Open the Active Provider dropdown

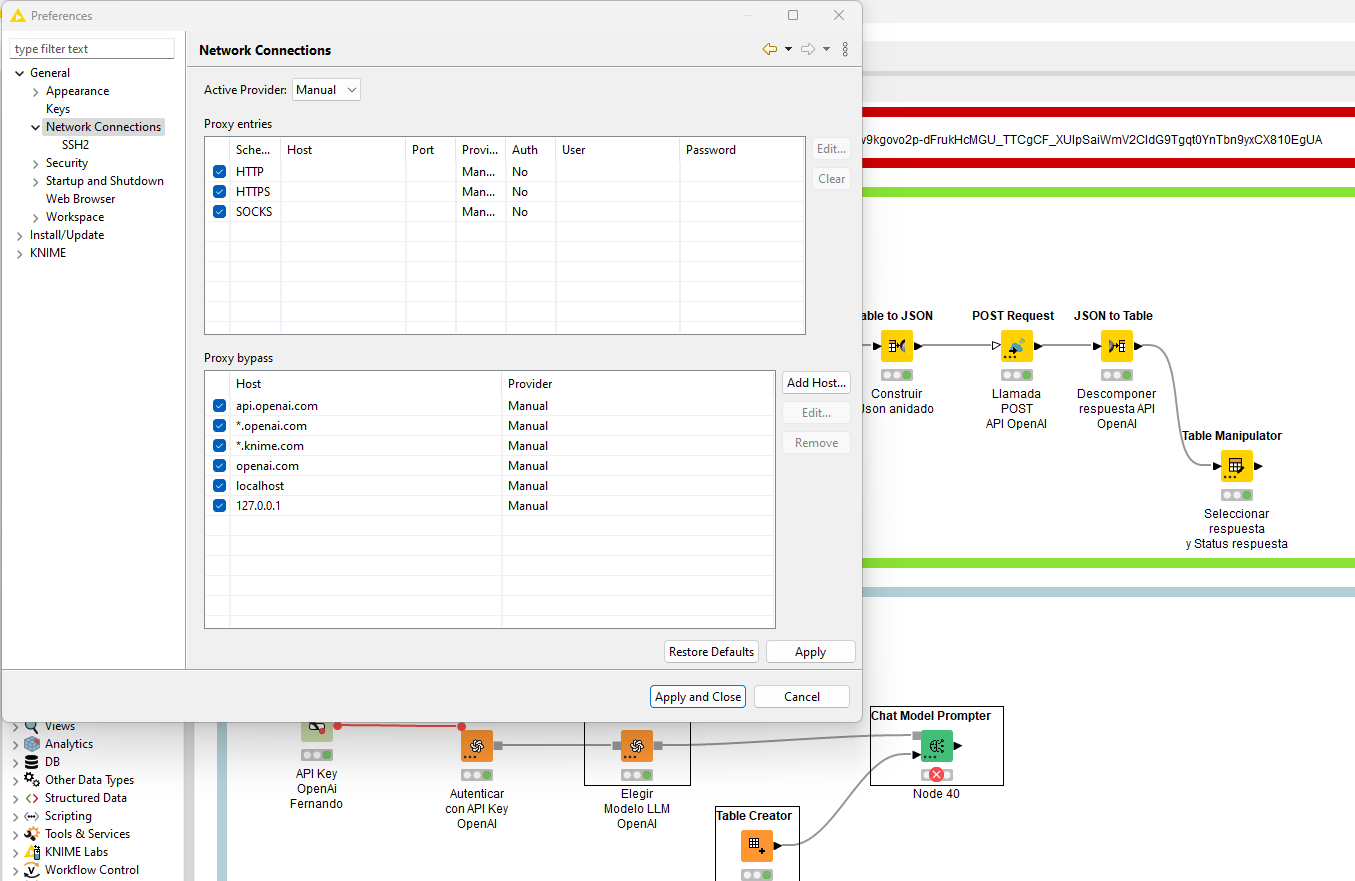[x=326, y=90]
